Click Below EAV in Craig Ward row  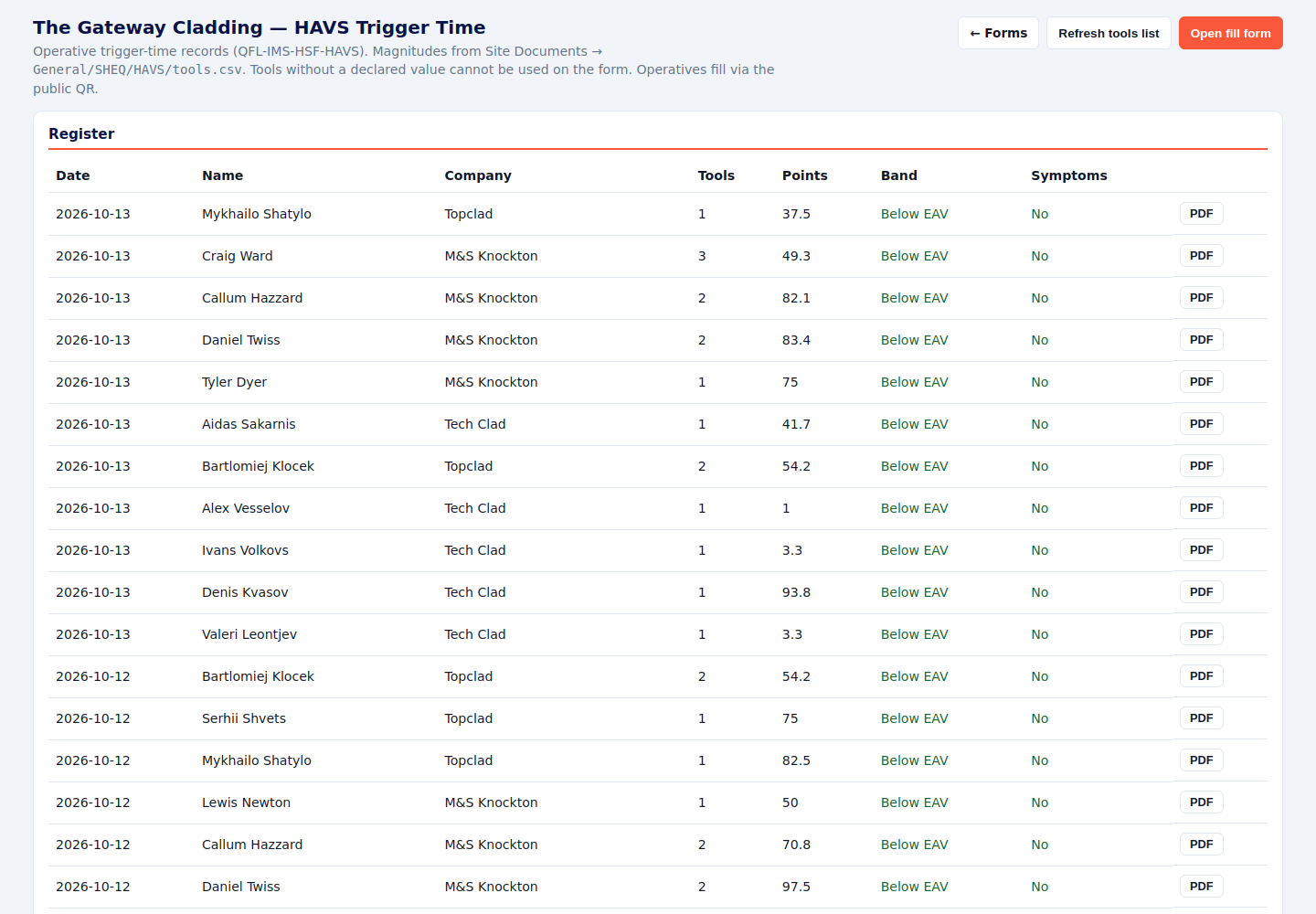point(914,256)
